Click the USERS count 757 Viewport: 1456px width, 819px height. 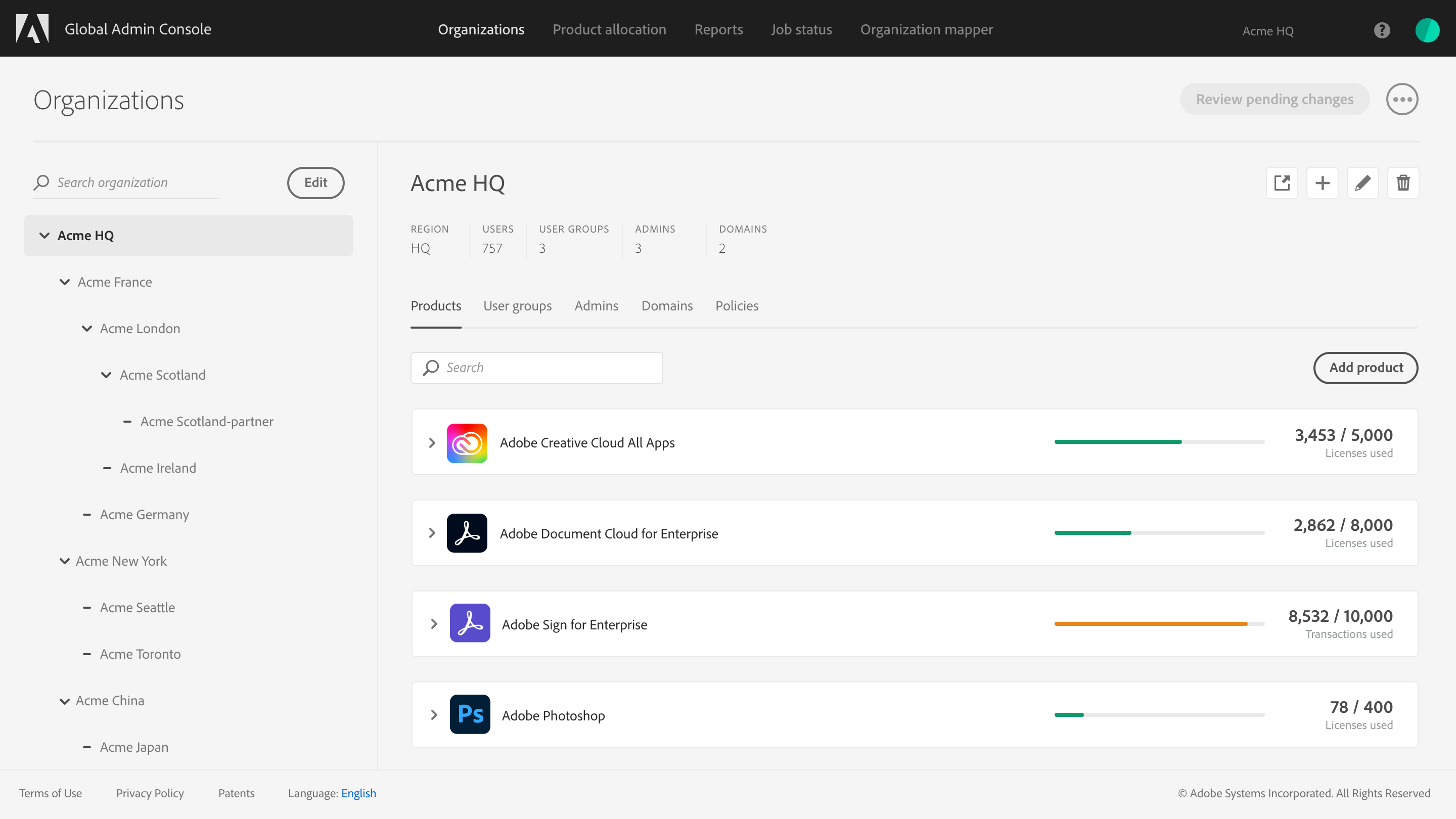pos(492,249)
